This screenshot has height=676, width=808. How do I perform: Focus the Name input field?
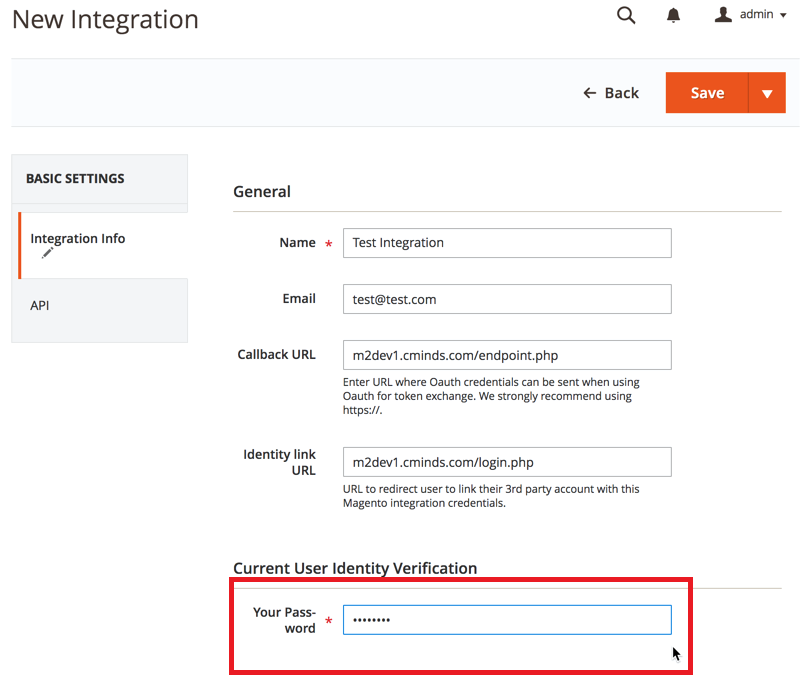tap(507, 243)
